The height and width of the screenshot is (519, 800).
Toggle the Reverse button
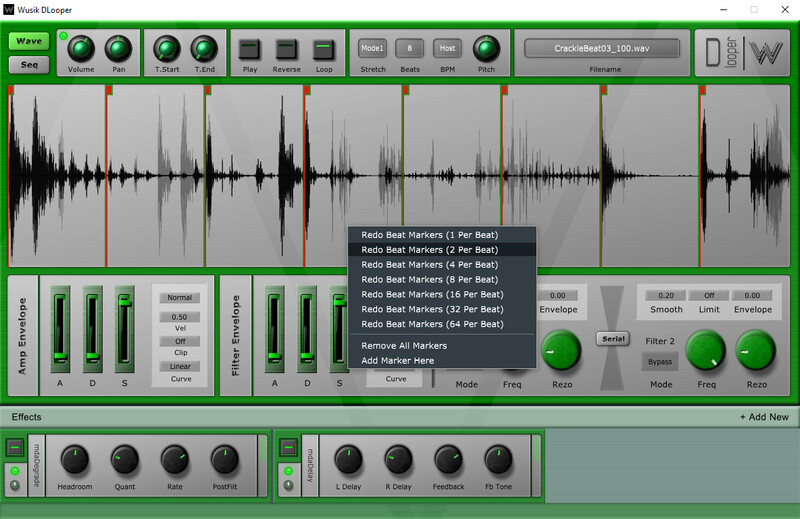[286, 50]
